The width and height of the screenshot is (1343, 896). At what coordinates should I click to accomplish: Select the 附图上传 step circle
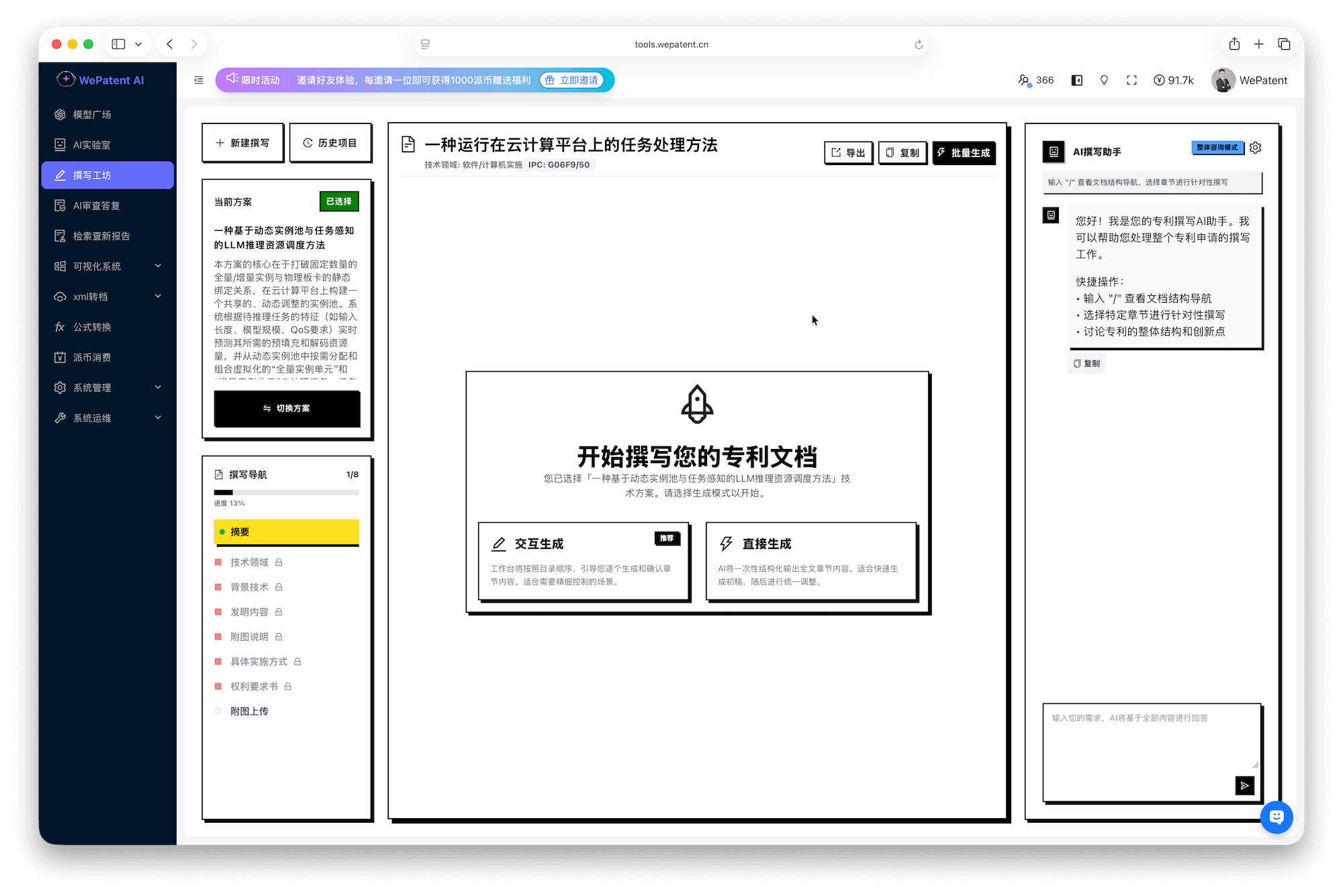(218, 711)
